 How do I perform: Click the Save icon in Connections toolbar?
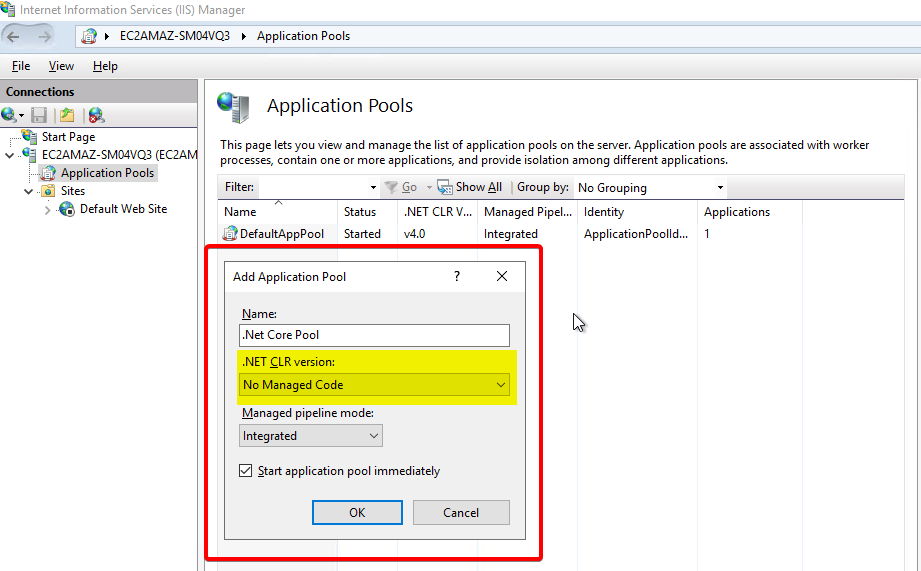(x=39, y=115)
